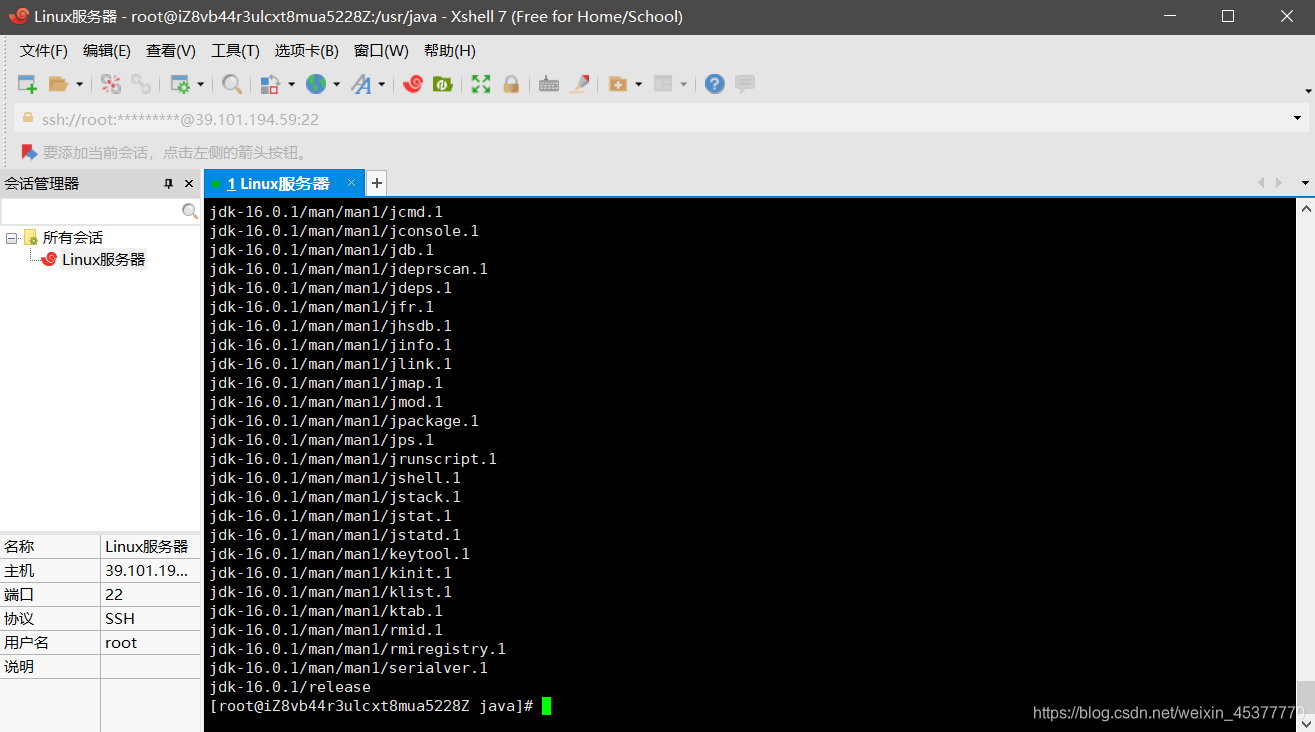1315x732 pixels.
Task: Expand the file transfer dropdown arrow
Action: click(291, 85)
